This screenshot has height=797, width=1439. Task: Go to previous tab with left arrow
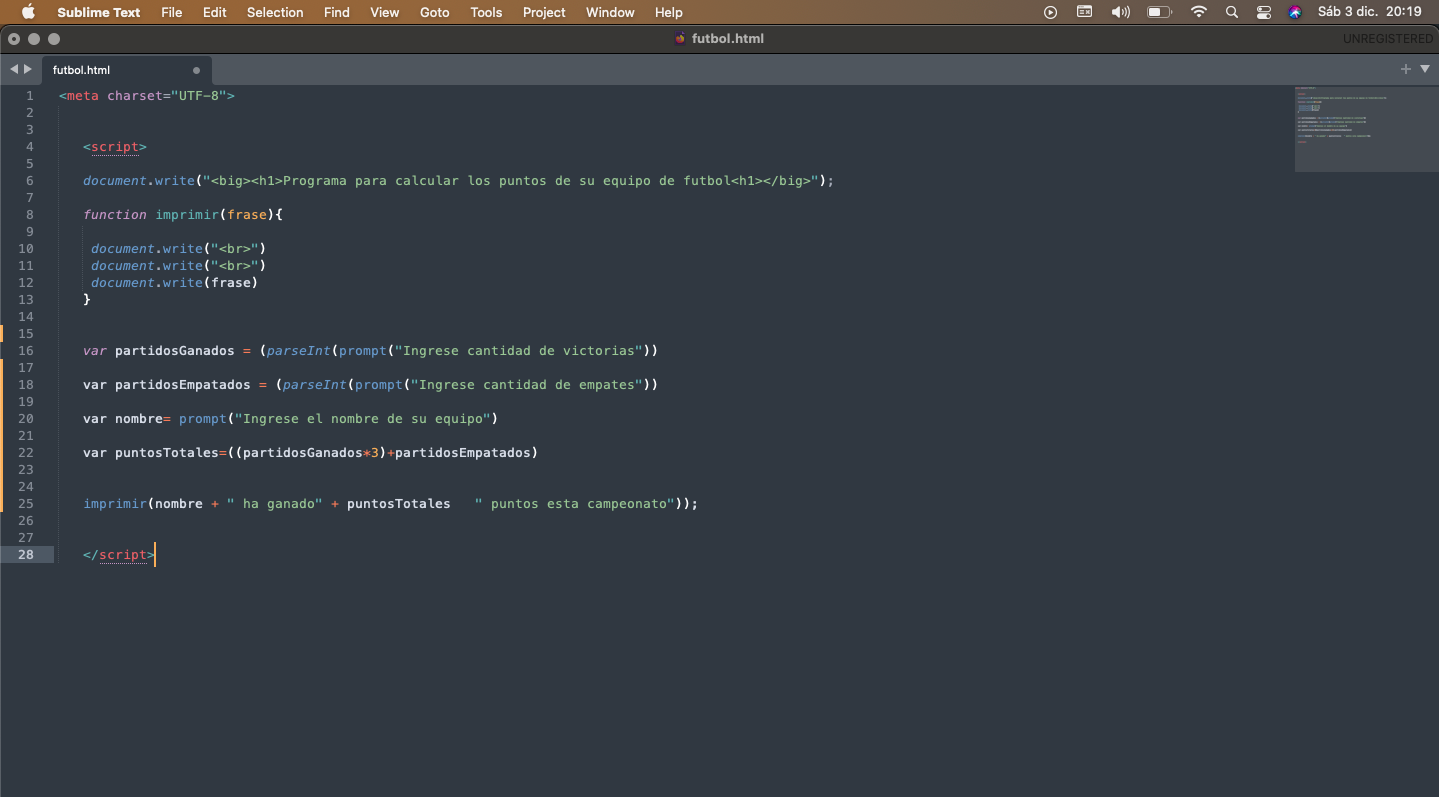(x=14, y=69)
